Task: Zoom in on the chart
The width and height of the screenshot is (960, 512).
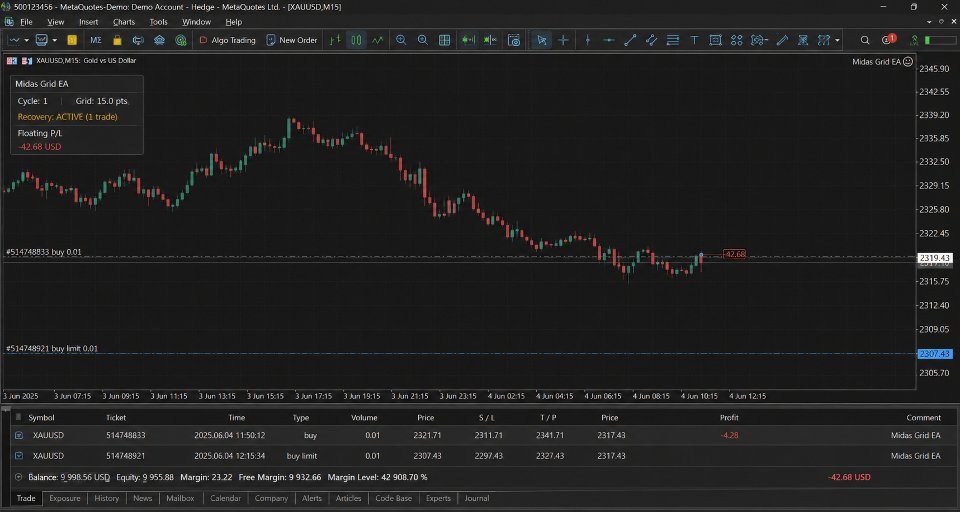Action: pos(401,40)
